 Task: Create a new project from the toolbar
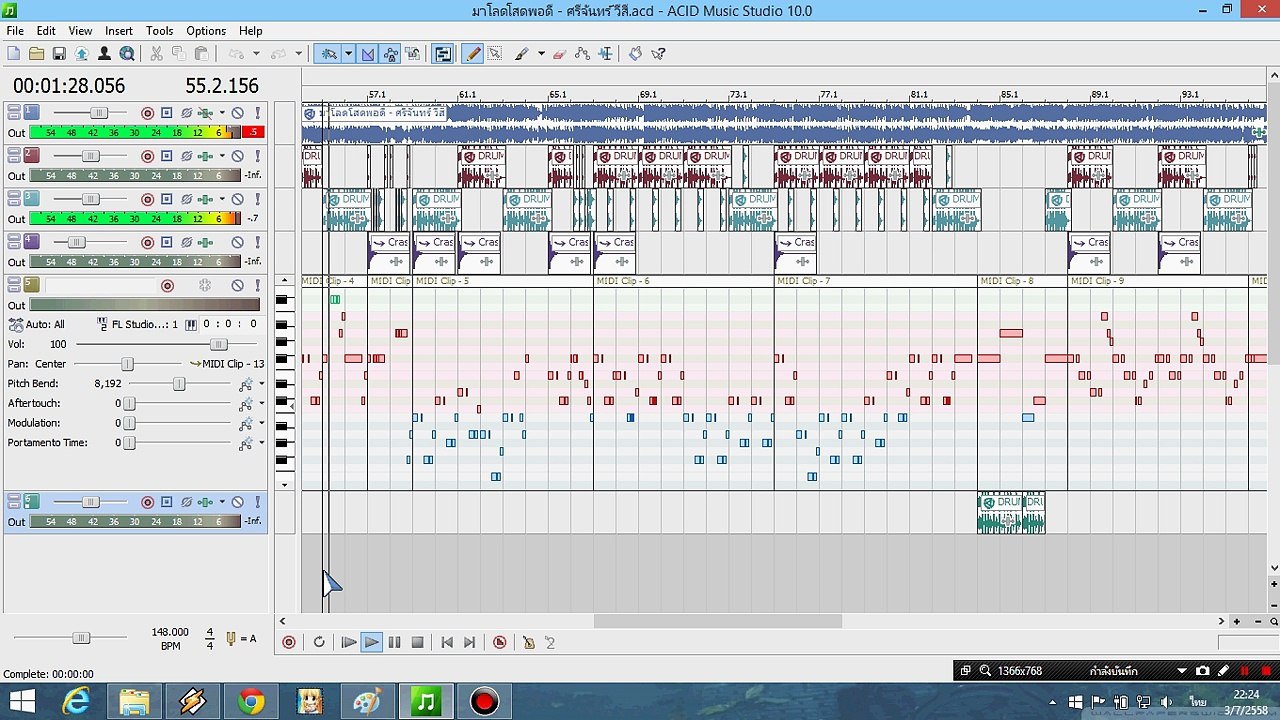pos(14,54)
